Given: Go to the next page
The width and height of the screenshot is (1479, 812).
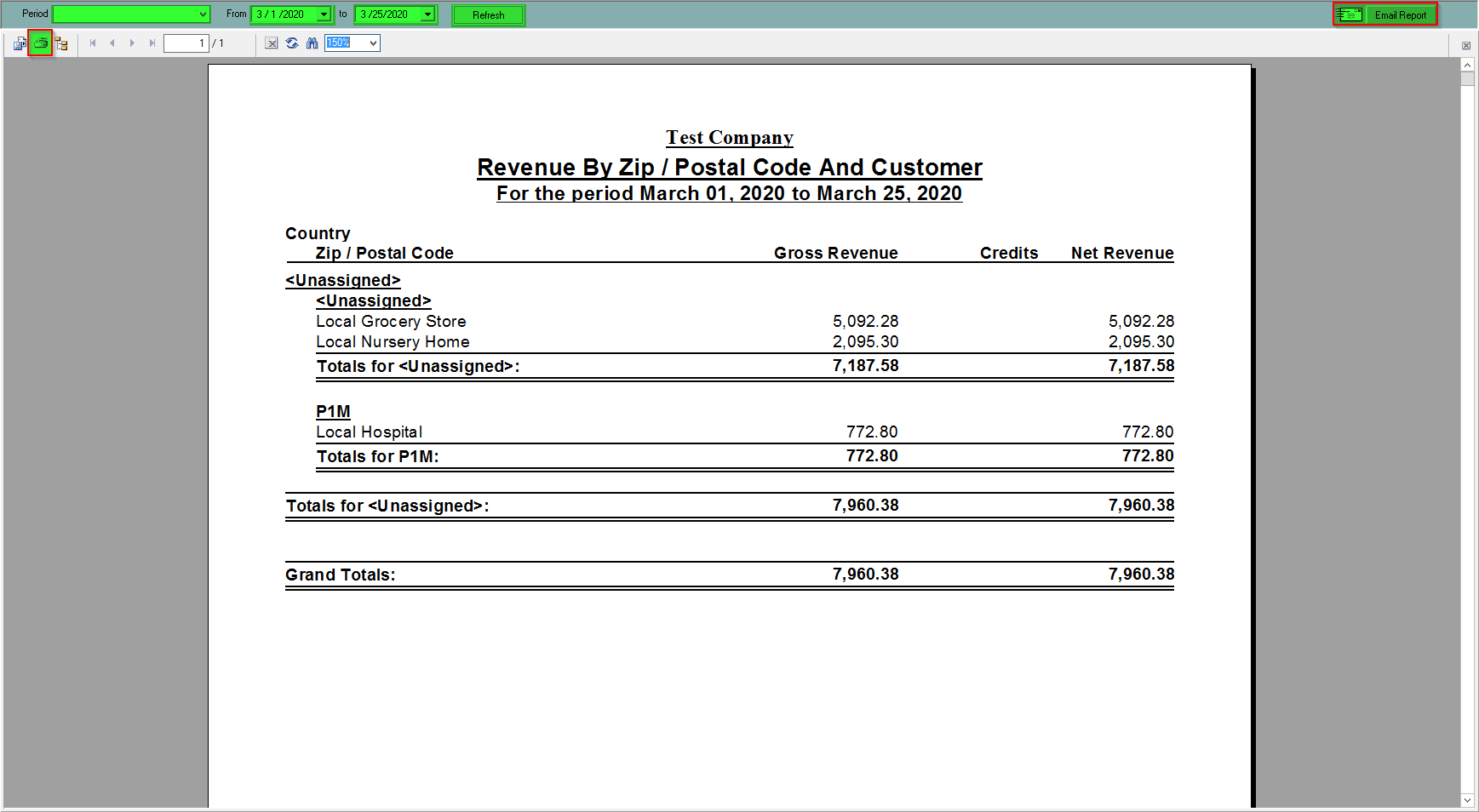Looking at the screenshot, I should coord(132,43).
